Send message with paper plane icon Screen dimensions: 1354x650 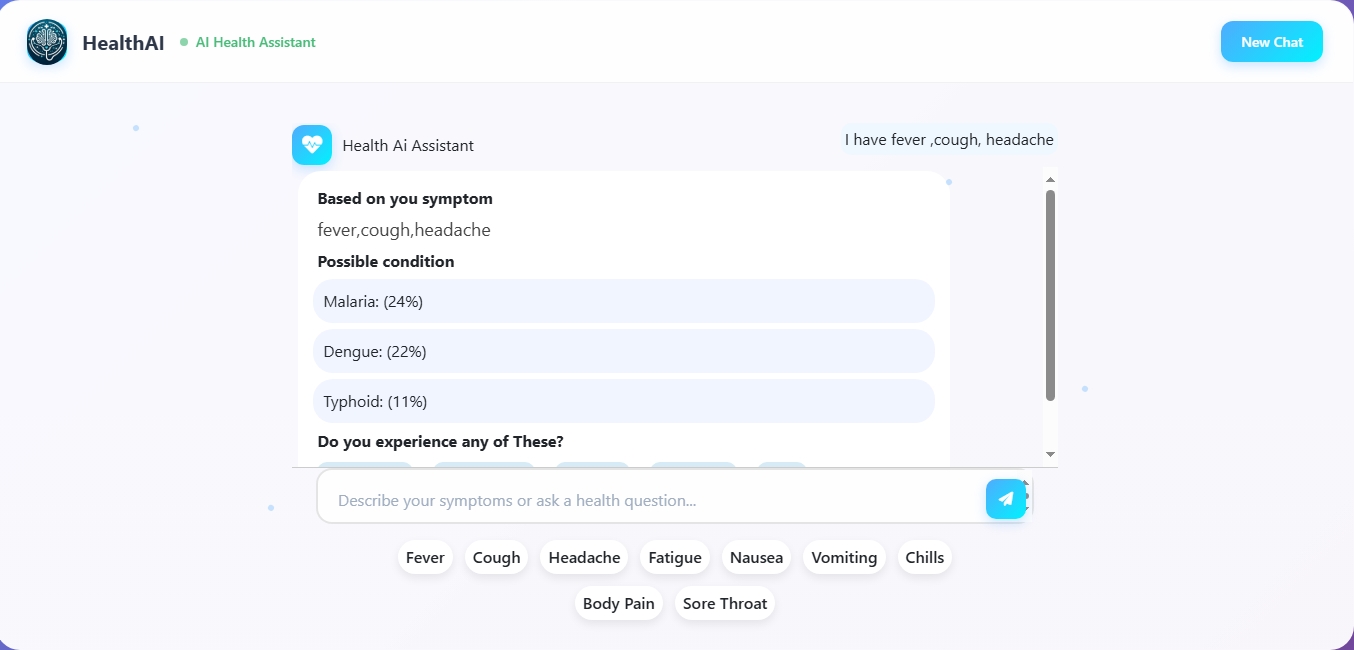point(1005,499)
